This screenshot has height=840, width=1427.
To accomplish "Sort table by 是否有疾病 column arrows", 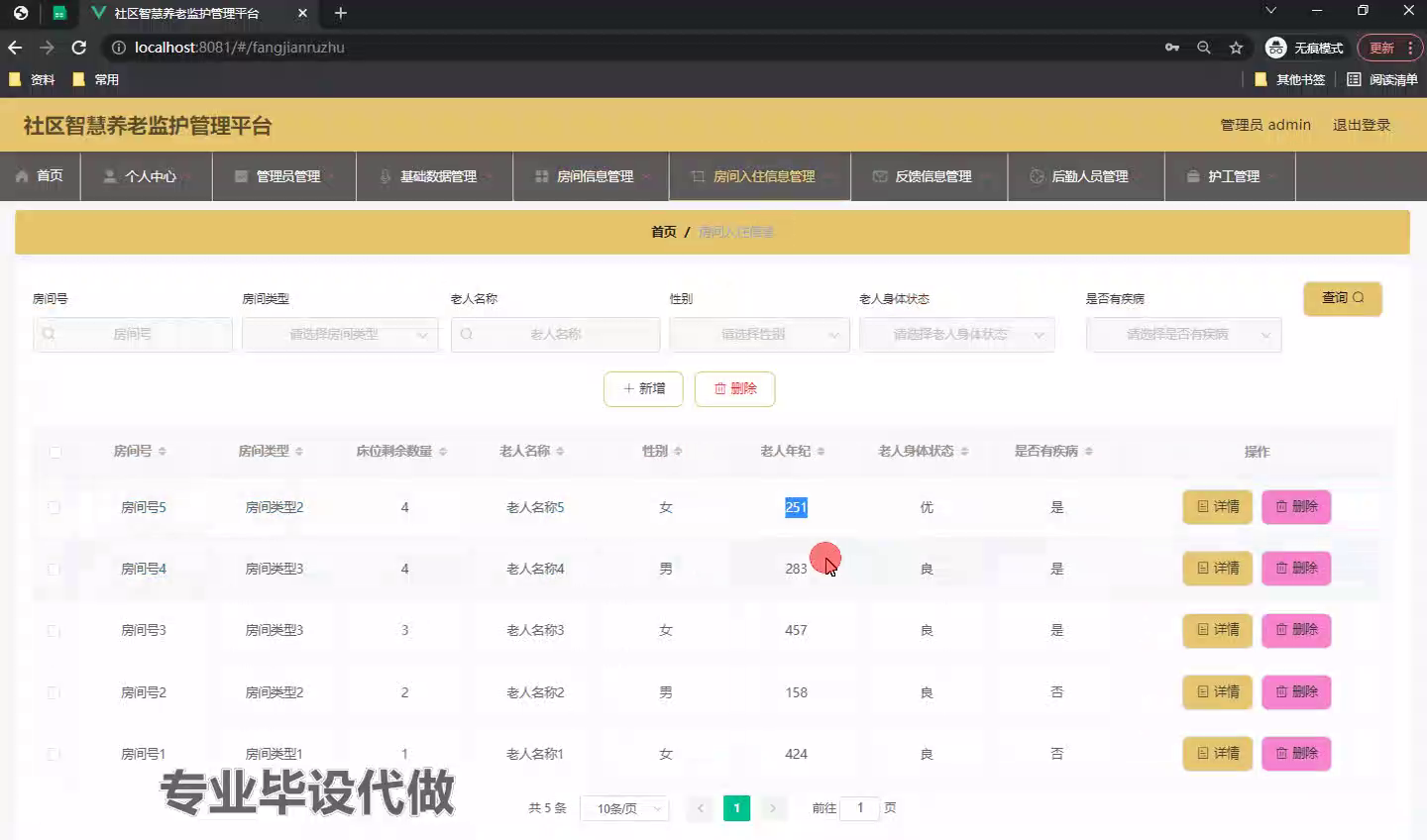I will pos(1088,451).
